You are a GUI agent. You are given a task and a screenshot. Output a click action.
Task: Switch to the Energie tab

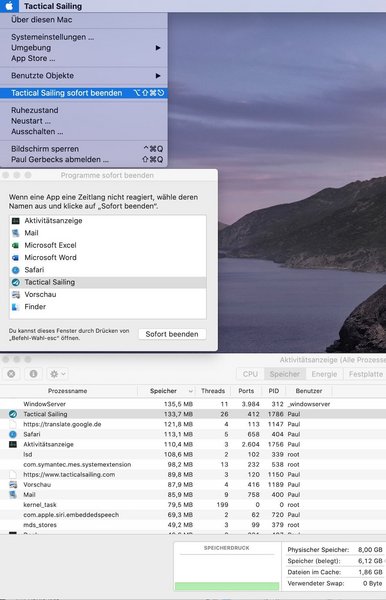(324, 374)
